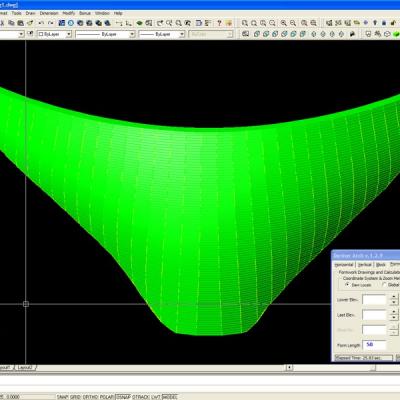Decrease the Lower Elev. value with the down arrow
The width and height of the screenshot is (400, 400).
(394, 302)
